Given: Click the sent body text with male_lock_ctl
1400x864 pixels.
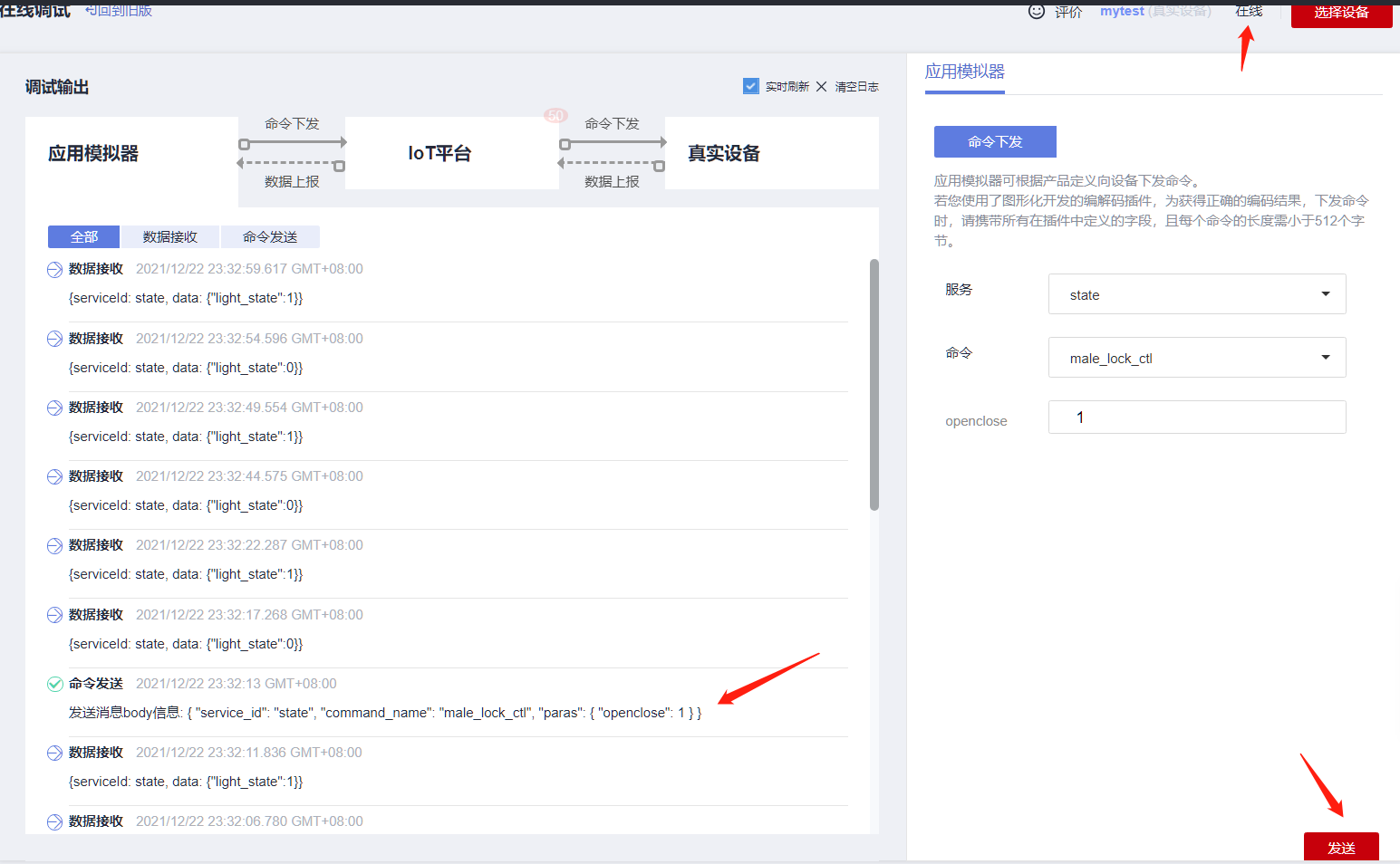Looking at the screenshot, I should [385, 713].
